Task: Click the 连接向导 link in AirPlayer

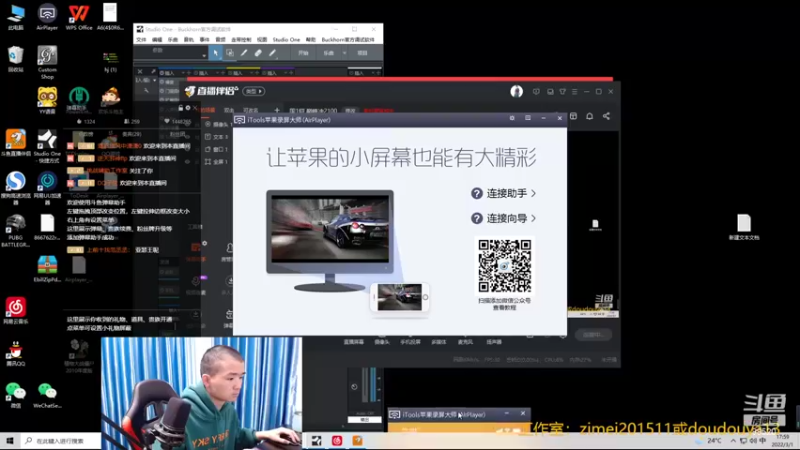Action: (503, 218)
